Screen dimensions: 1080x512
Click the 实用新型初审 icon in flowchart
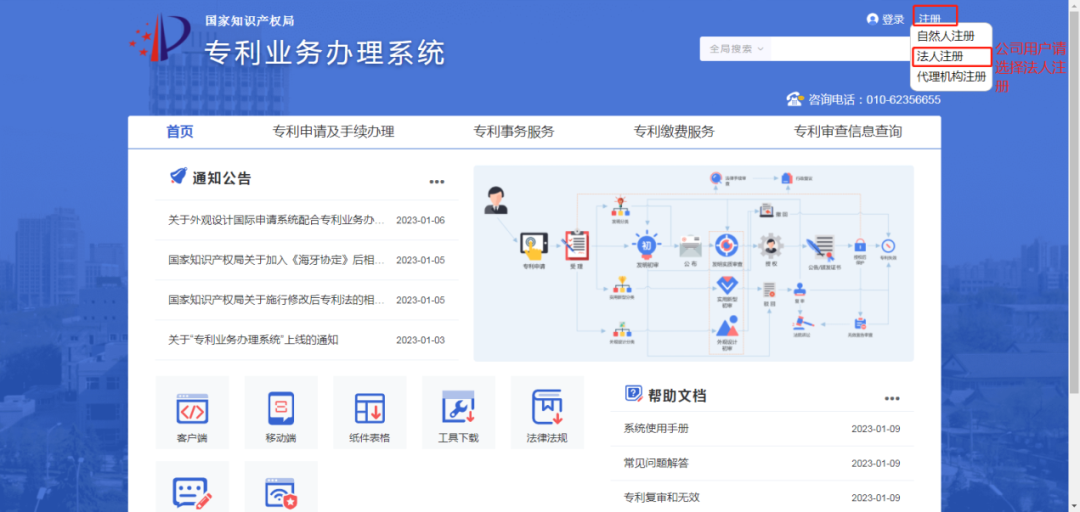[x=727, y=285]
